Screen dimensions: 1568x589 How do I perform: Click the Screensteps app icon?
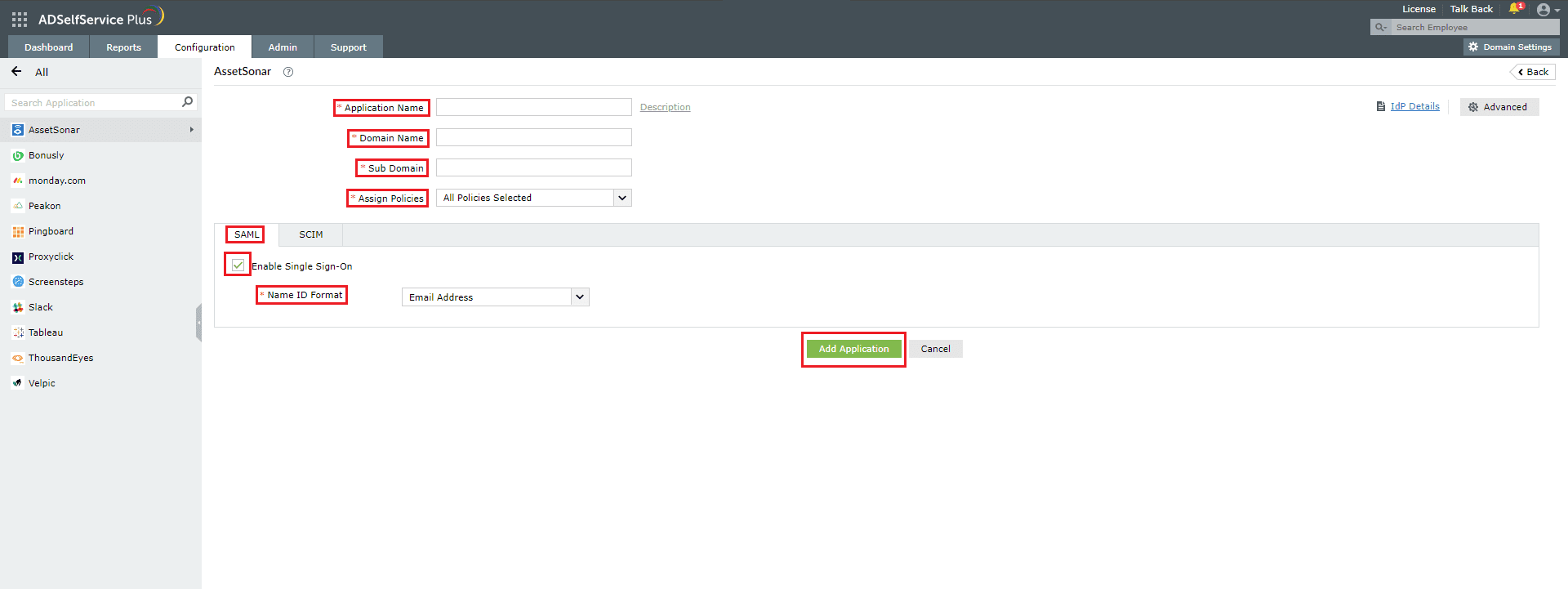pos(18,282)
